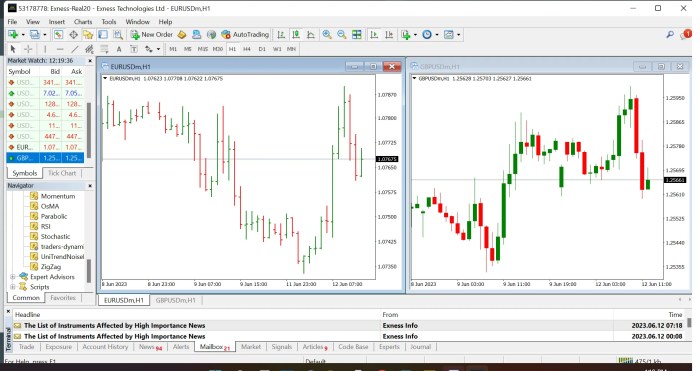Image resolution: width=700 pixels, height=371 pixels.
Task: Click the Market Watch vertical scrollbar
Action: pyautogui.click(x=88, y=129)
